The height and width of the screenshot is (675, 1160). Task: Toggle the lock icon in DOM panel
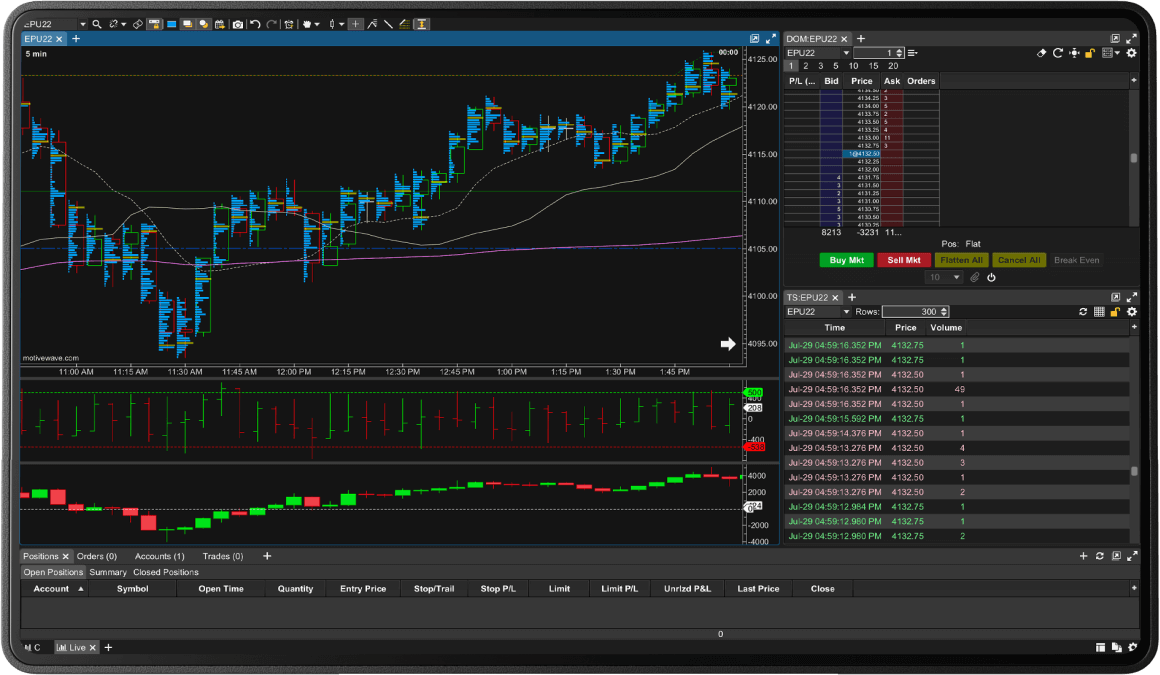(1090, 53)
